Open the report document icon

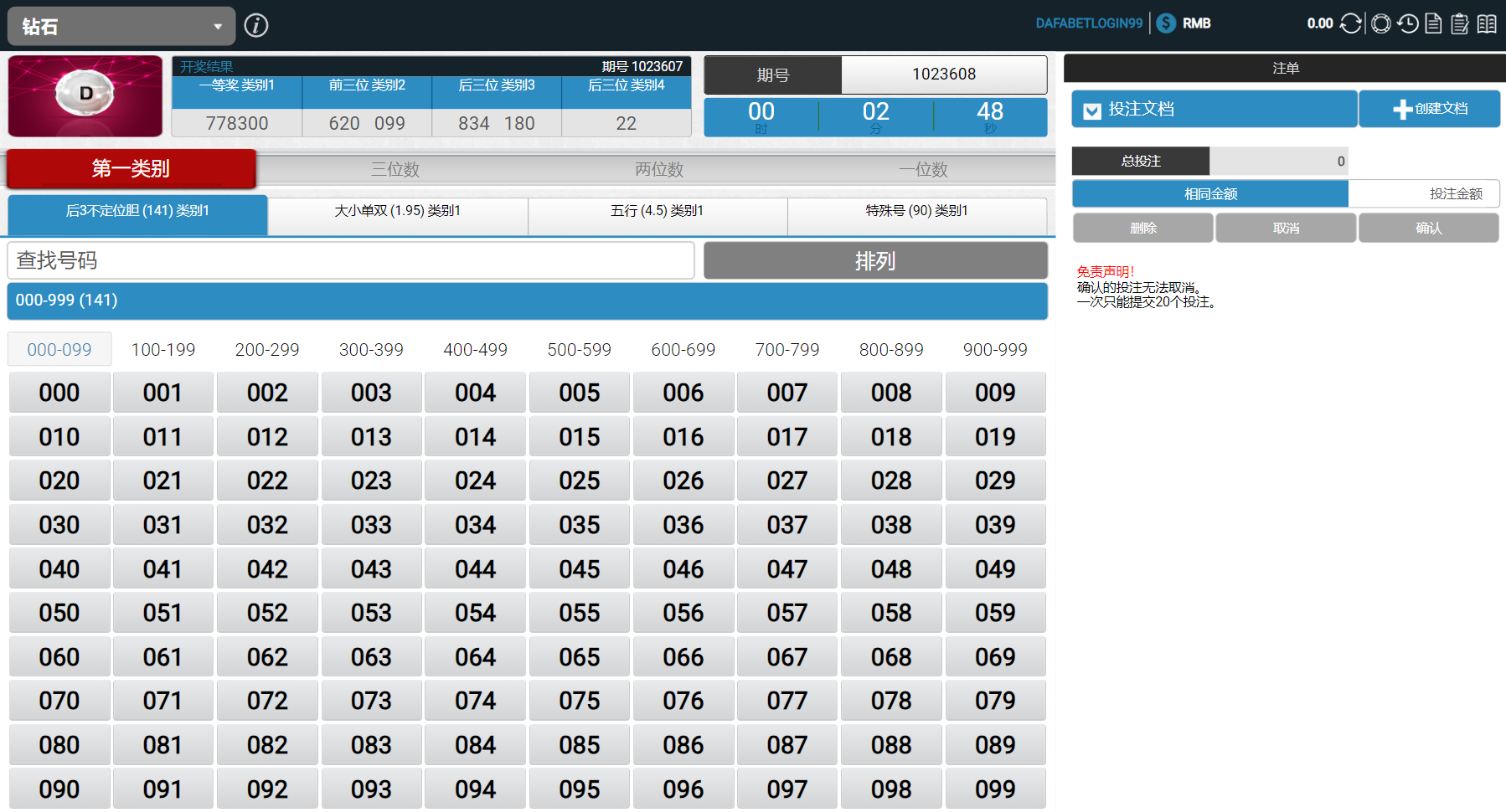coord(1433,23)
